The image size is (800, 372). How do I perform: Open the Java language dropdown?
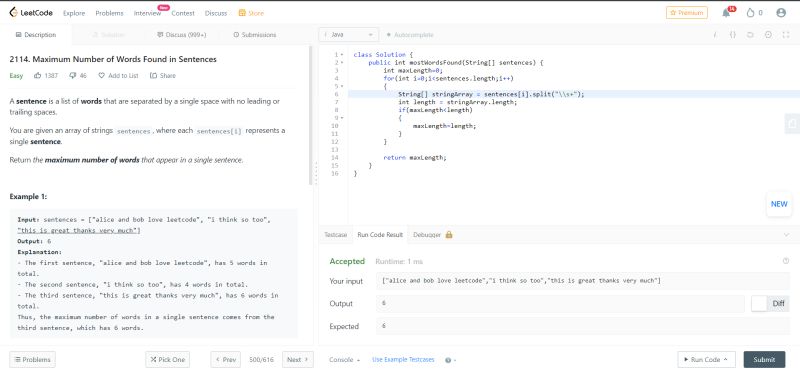tap(349, 35)
